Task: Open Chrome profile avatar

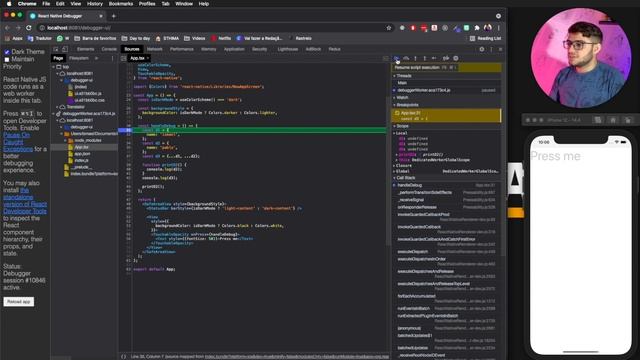Action: 488,28
